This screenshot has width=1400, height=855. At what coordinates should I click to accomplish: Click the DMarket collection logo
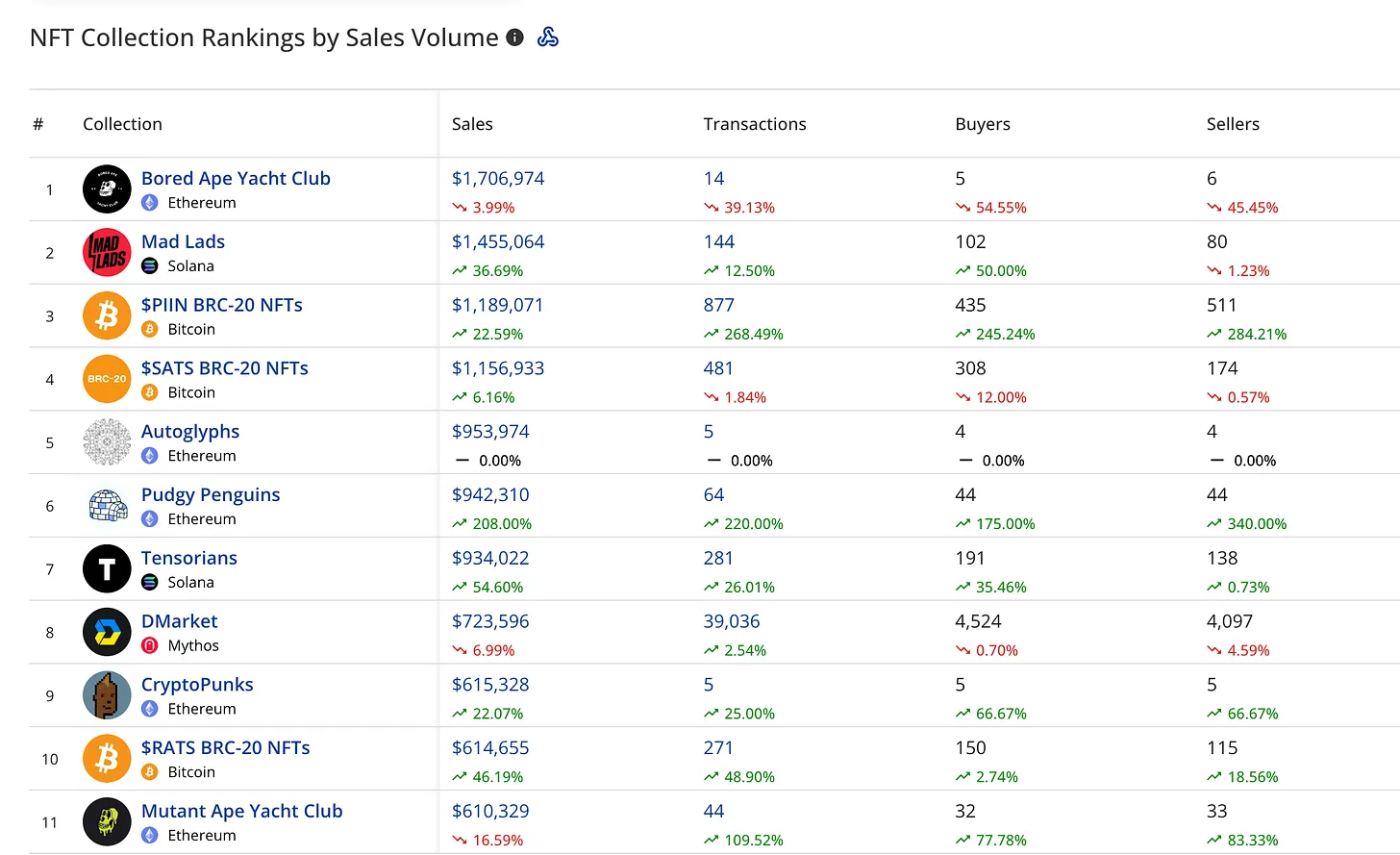coord(107,633)
